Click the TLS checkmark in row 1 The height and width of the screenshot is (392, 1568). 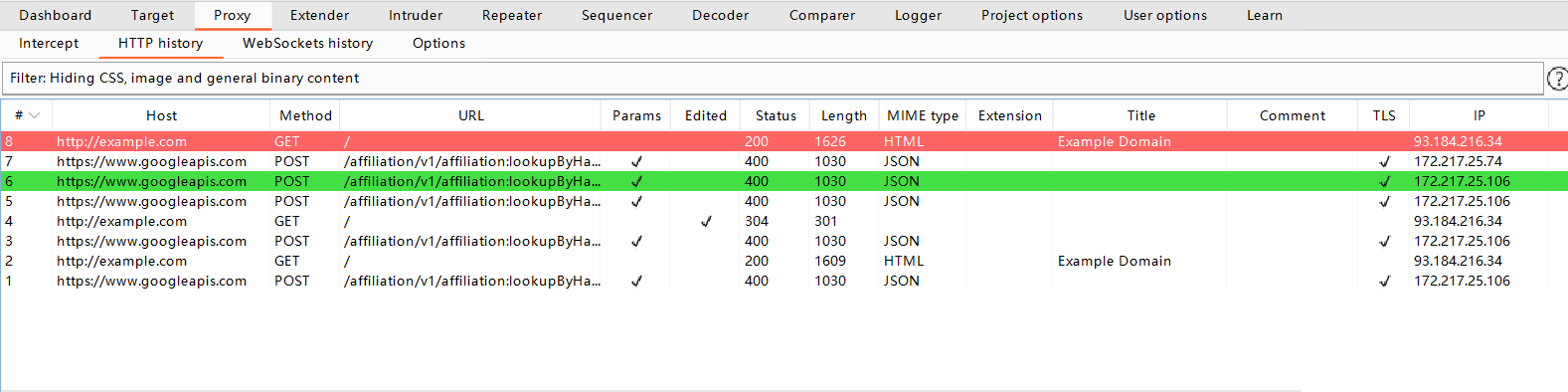pos(1384,281)
